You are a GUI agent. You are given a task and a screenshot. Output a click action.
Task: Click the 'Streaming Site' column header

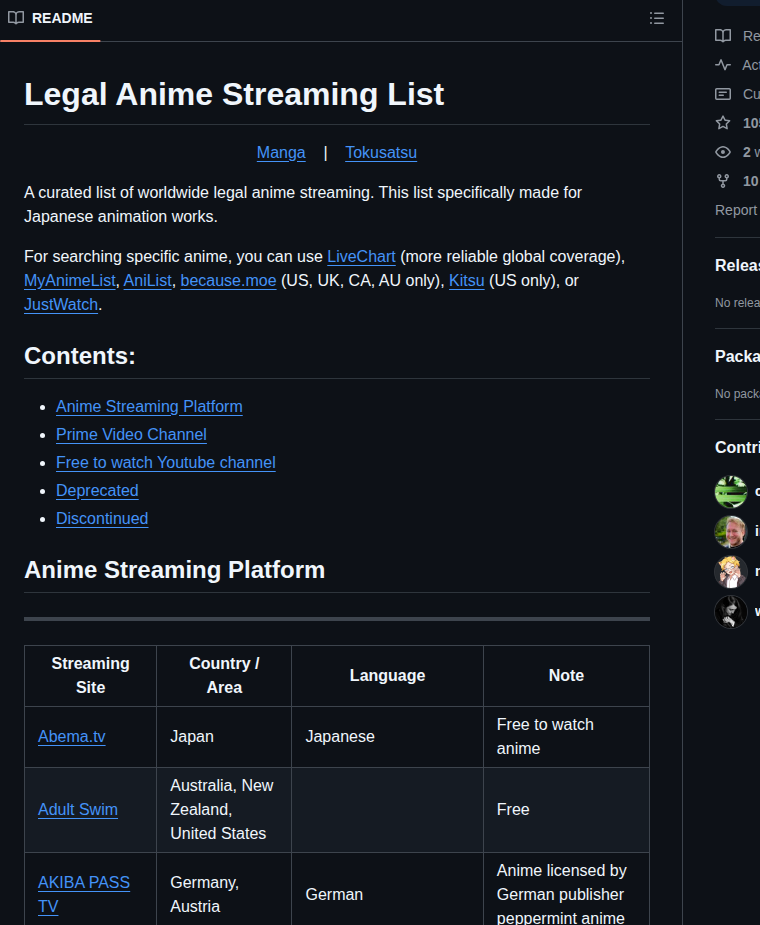(x=90, y=675)
